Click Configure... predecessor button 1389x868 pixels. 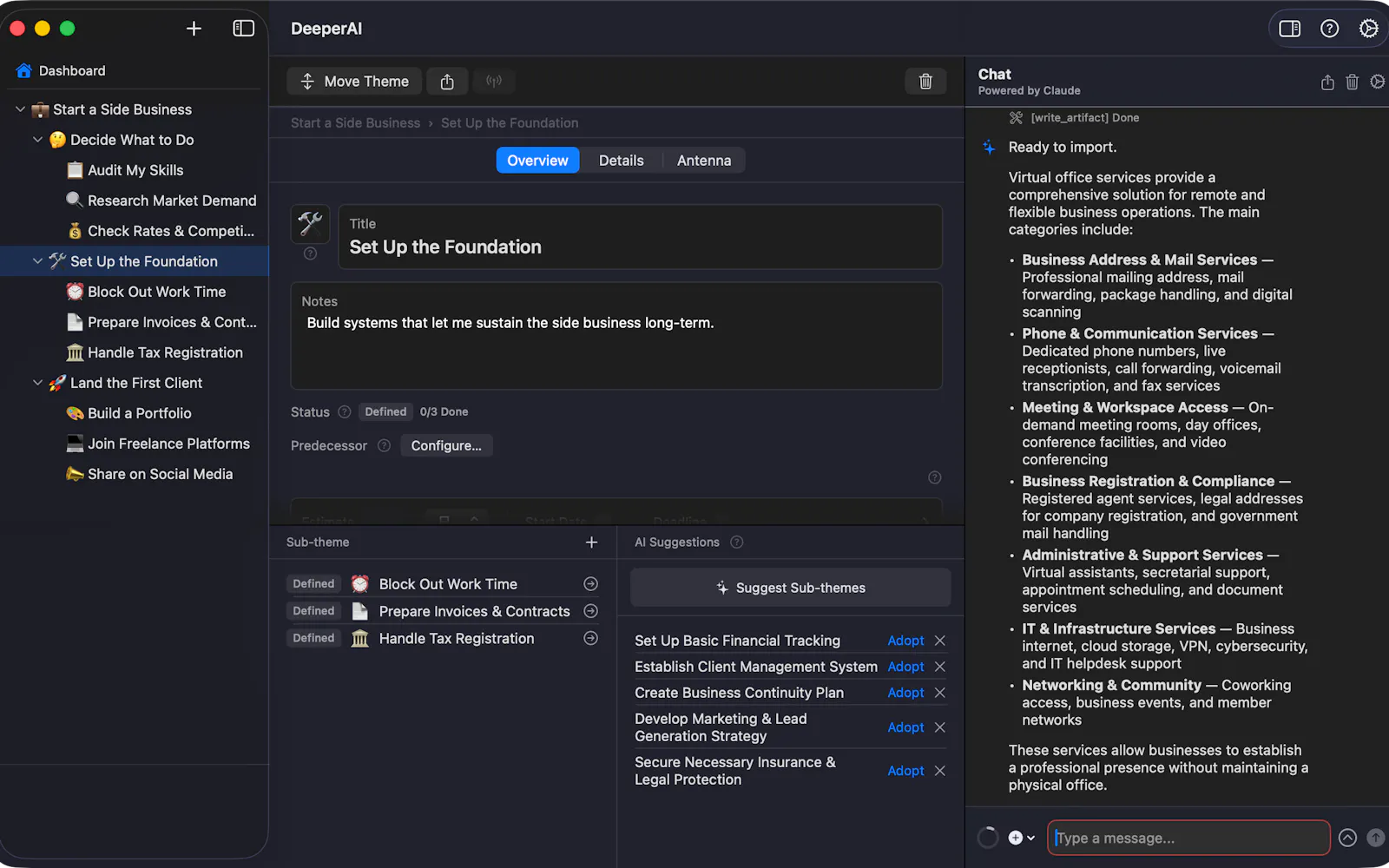tap(446, 445)
